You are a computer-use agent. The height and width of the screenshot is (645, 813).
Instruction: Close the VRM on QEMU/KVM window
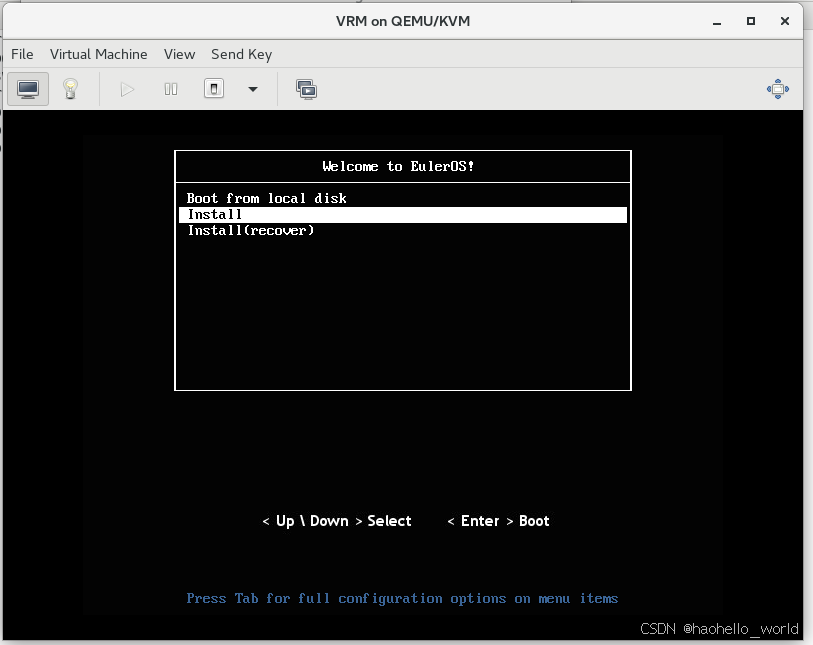(x=785, y=21)
